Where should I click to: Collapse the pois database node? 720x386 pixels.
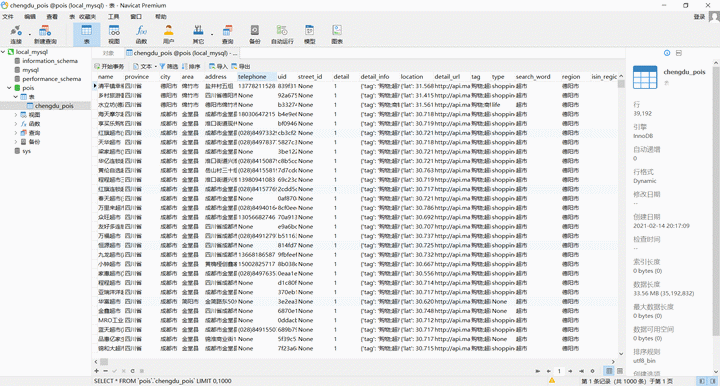click(x=9, y=88)
